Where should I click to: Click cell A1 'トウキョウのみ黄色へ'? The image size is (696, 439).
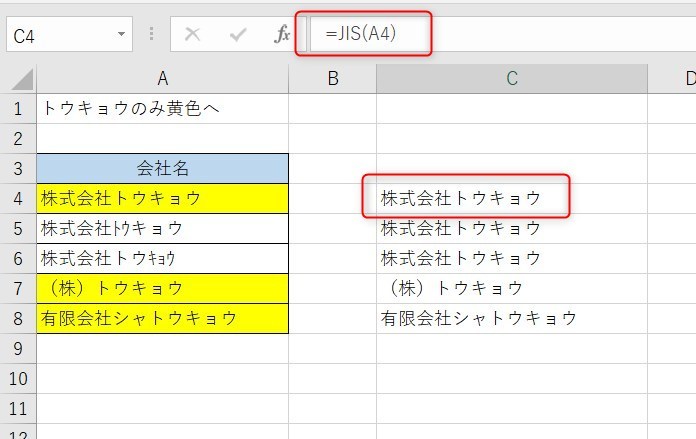pos(162,109)
